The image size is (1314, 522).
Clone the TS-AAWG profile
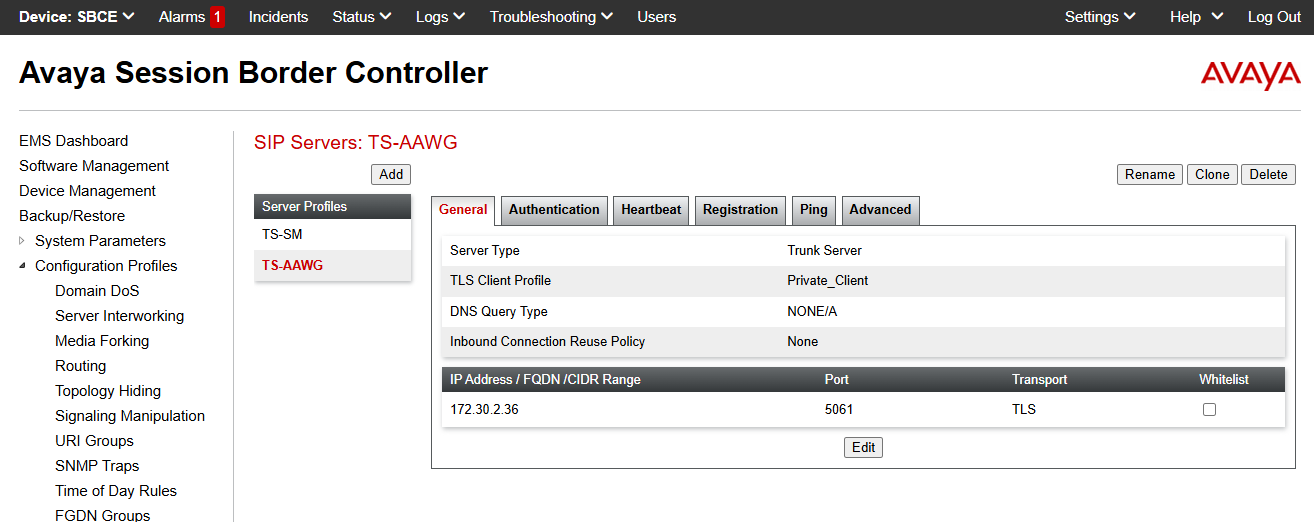tap(1212, 174)
